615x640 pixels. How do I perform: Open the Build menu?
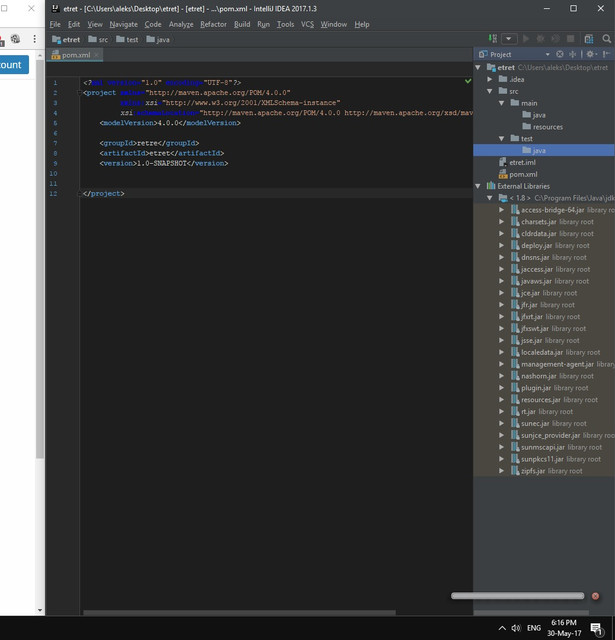click(242, 24)
